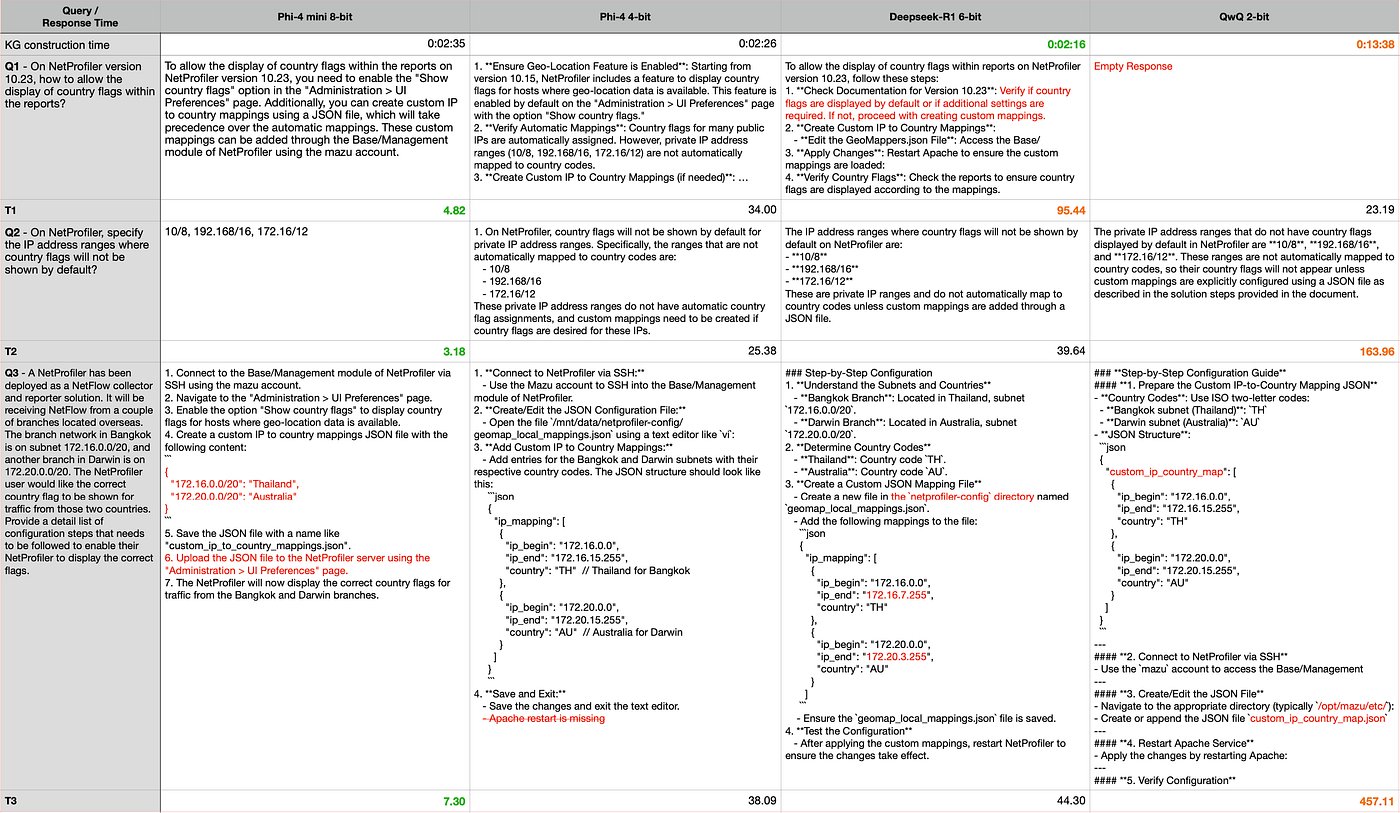Click red '/opt/mazu/etc/' path in QwQ answer

click(x=1355, y=706)
